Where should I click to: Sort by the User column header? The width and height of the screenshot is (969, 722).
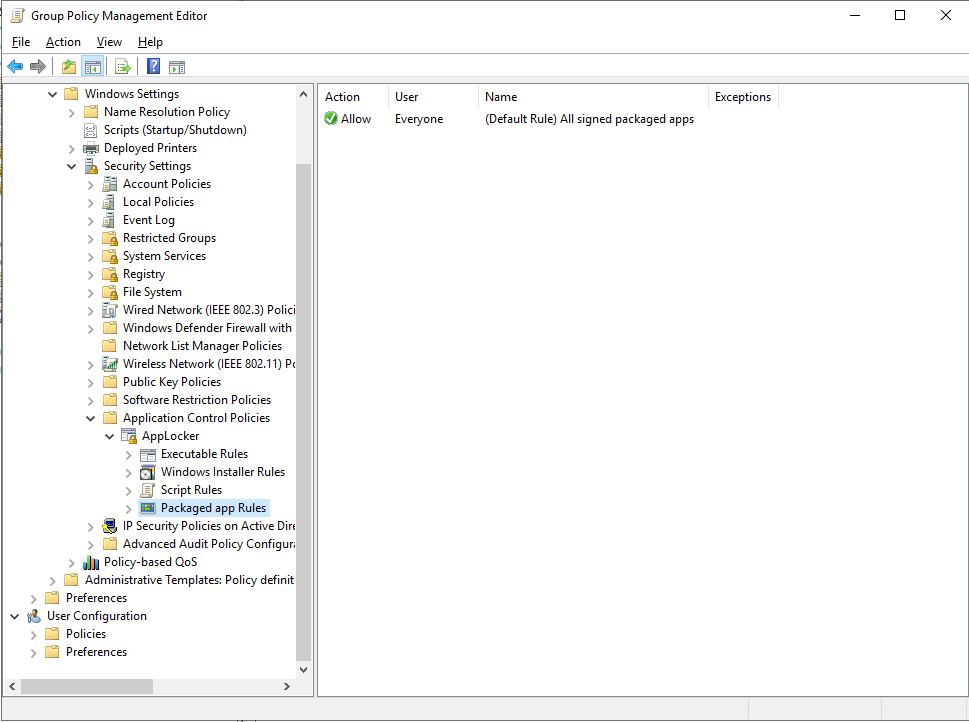pos(434,97)
